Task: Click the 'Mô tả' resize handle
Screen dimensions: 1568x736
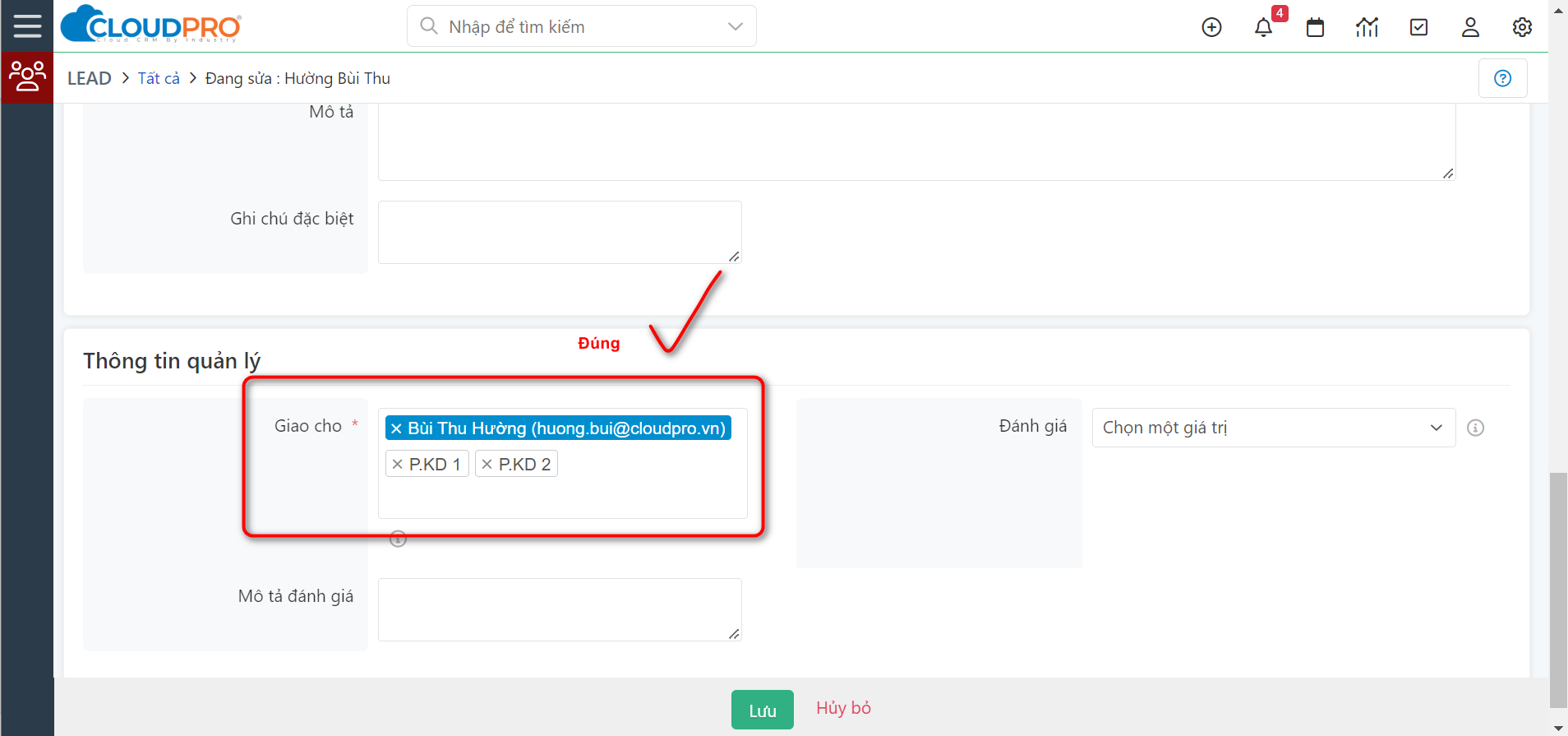Action: point(1448,173)
